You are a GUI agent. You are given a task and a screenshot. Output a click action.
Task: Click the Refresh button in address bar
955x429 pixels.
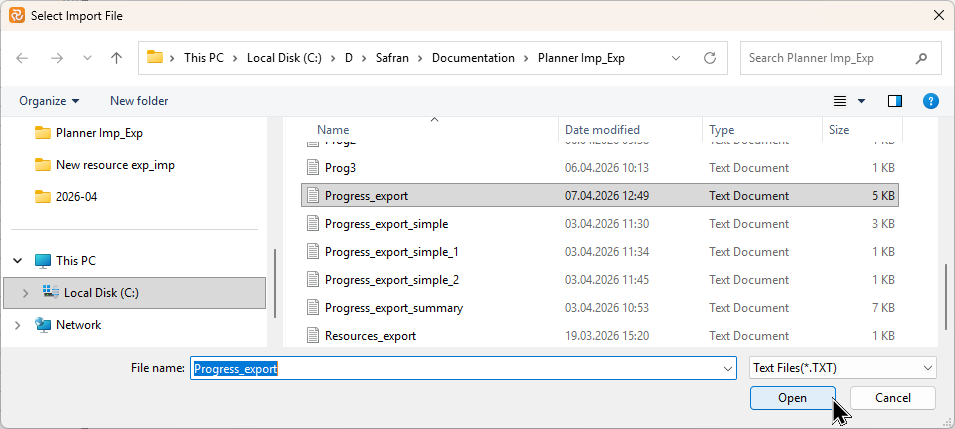coord(710,58)
